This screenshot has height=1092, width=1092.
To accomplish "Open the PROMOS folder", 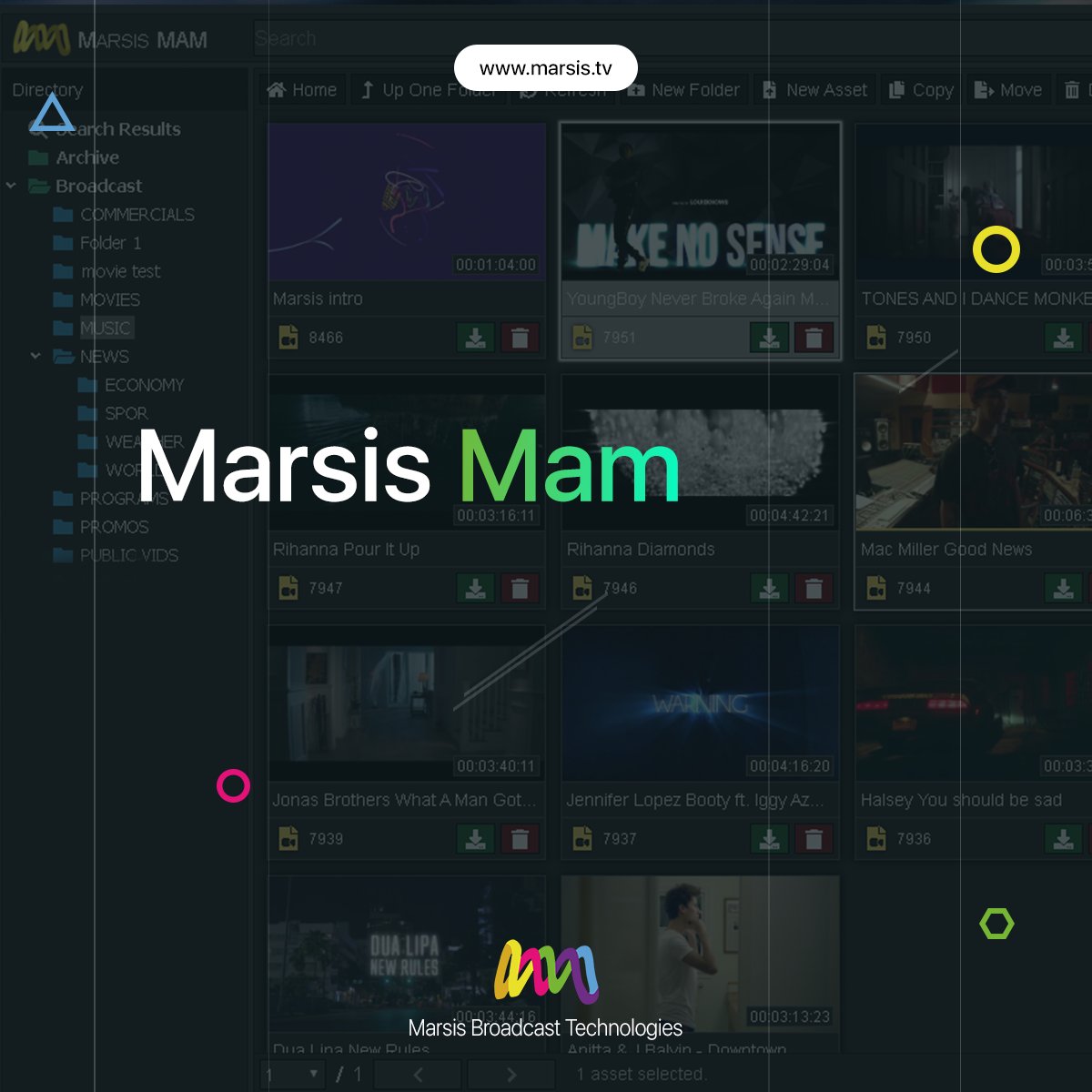I will [x=114, y=527].
